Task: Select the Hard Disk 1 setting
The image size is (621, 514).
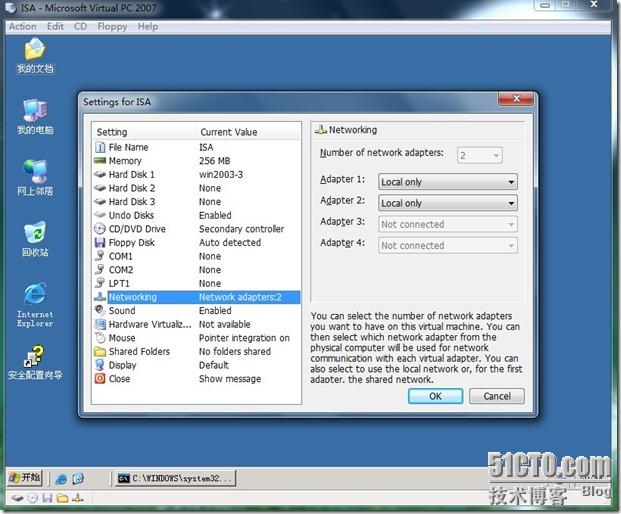Action: tap(196, 175)
